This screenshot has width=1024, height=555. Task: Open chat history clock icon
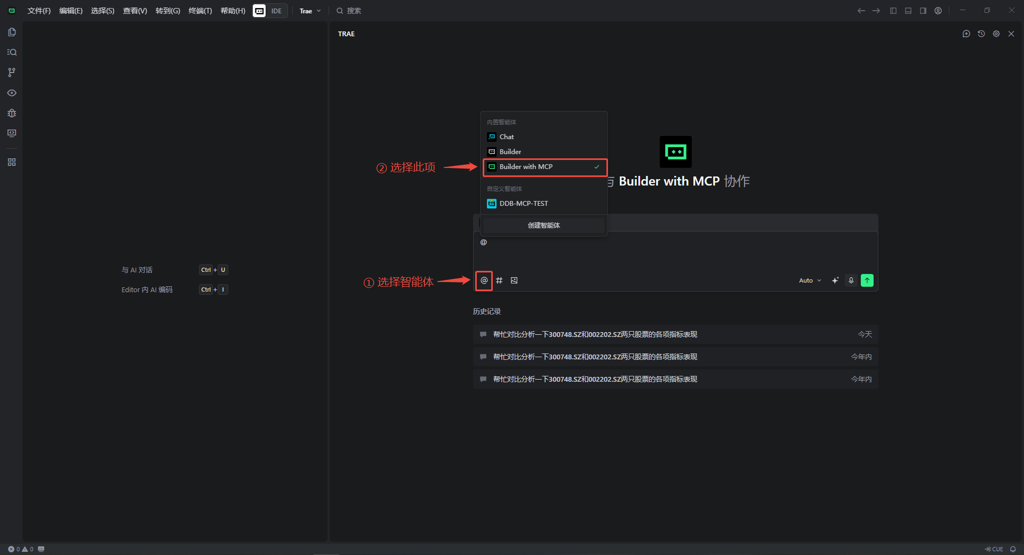click(981, 34)
